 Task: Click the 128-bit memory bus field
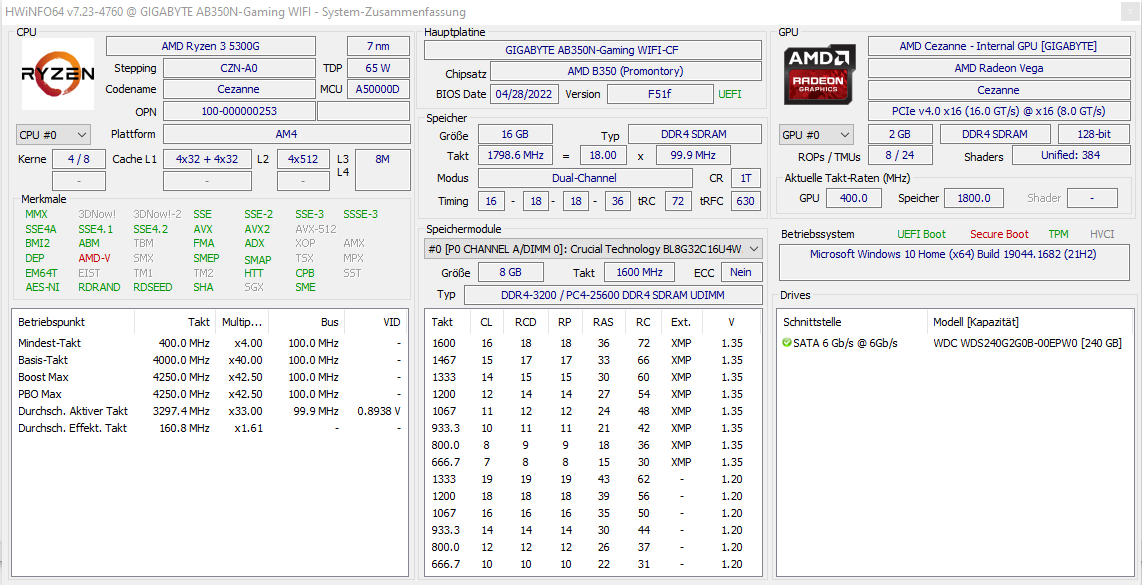(x=1093, y=134)
